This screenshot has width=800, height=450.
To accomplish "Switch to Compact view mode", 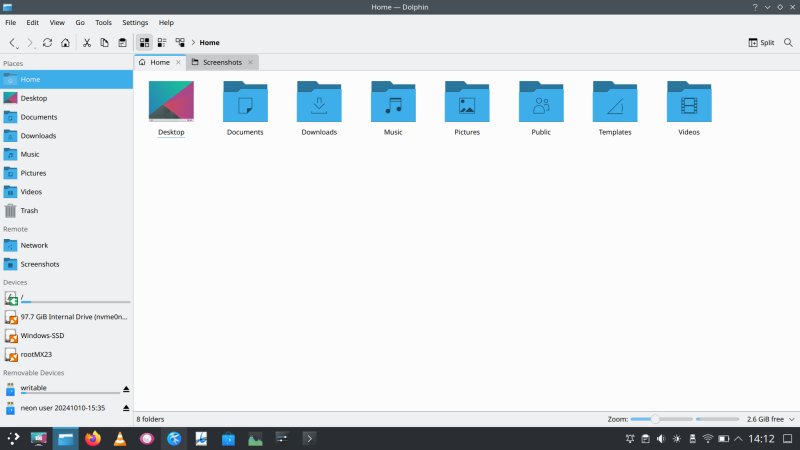I will (162, 43).
